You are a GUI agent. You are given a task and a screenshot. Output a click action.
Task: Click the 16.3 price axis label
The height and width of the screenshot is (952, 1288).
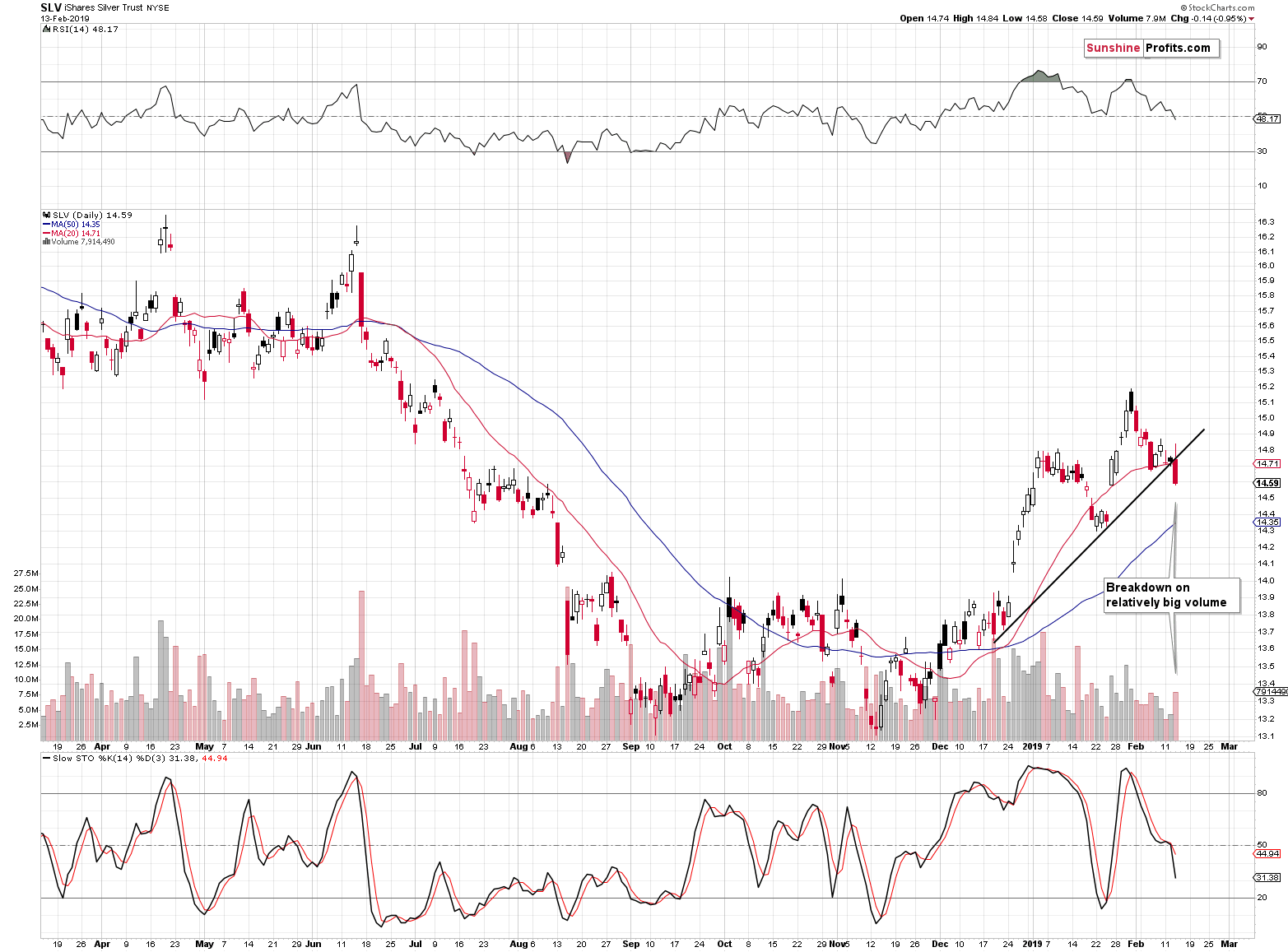point(1265,222)
